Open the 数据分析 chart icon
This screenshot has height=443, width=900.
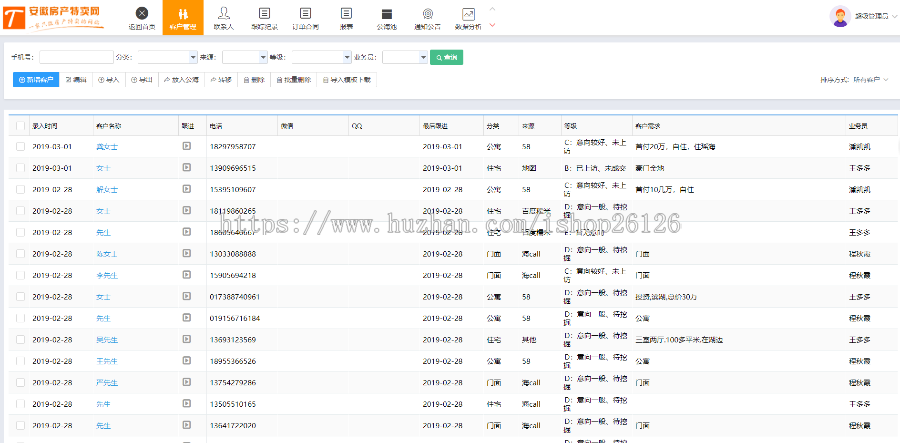[468, 14]
